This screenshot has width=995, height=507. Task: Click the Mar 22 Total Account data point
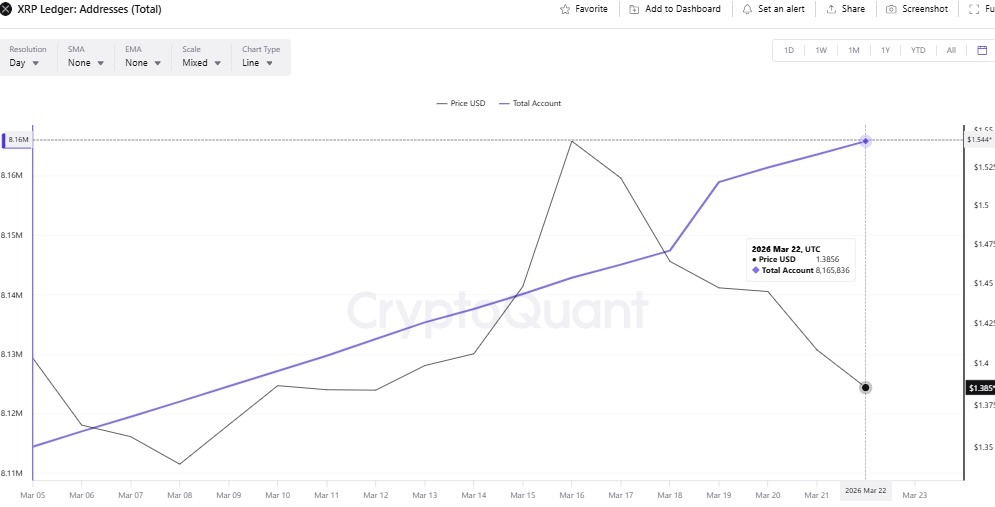[865, 141]
